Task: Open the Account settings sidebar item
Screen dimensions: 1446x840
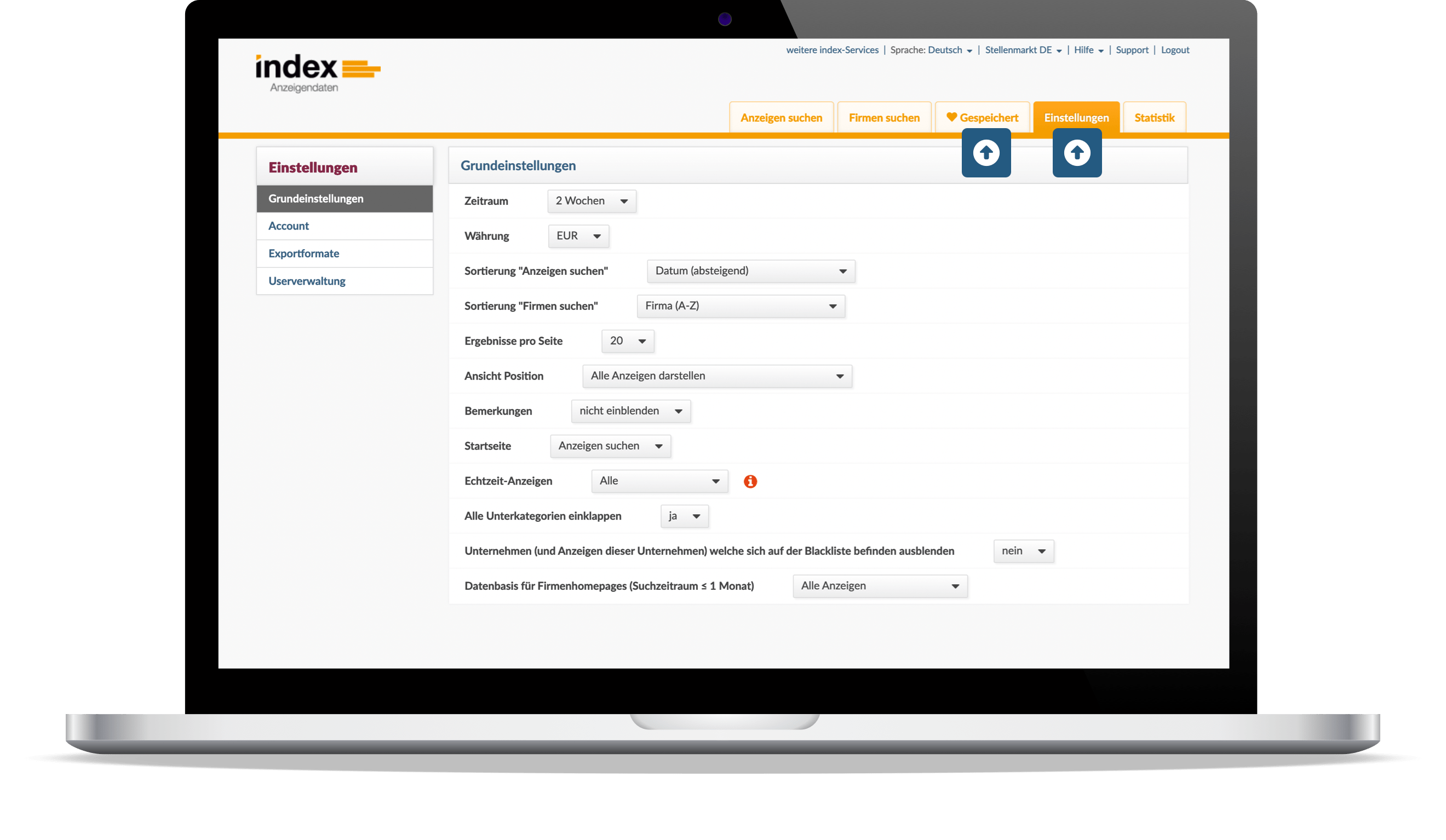Action: [289, 226]
